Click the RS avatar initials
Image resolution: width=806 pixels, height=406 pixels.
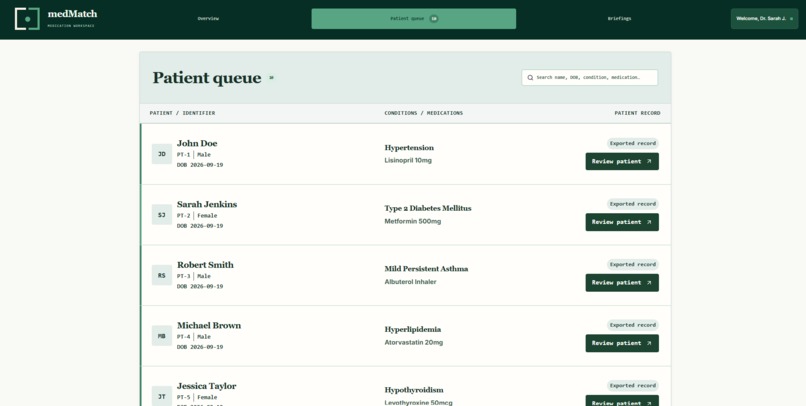pos(162,275)
